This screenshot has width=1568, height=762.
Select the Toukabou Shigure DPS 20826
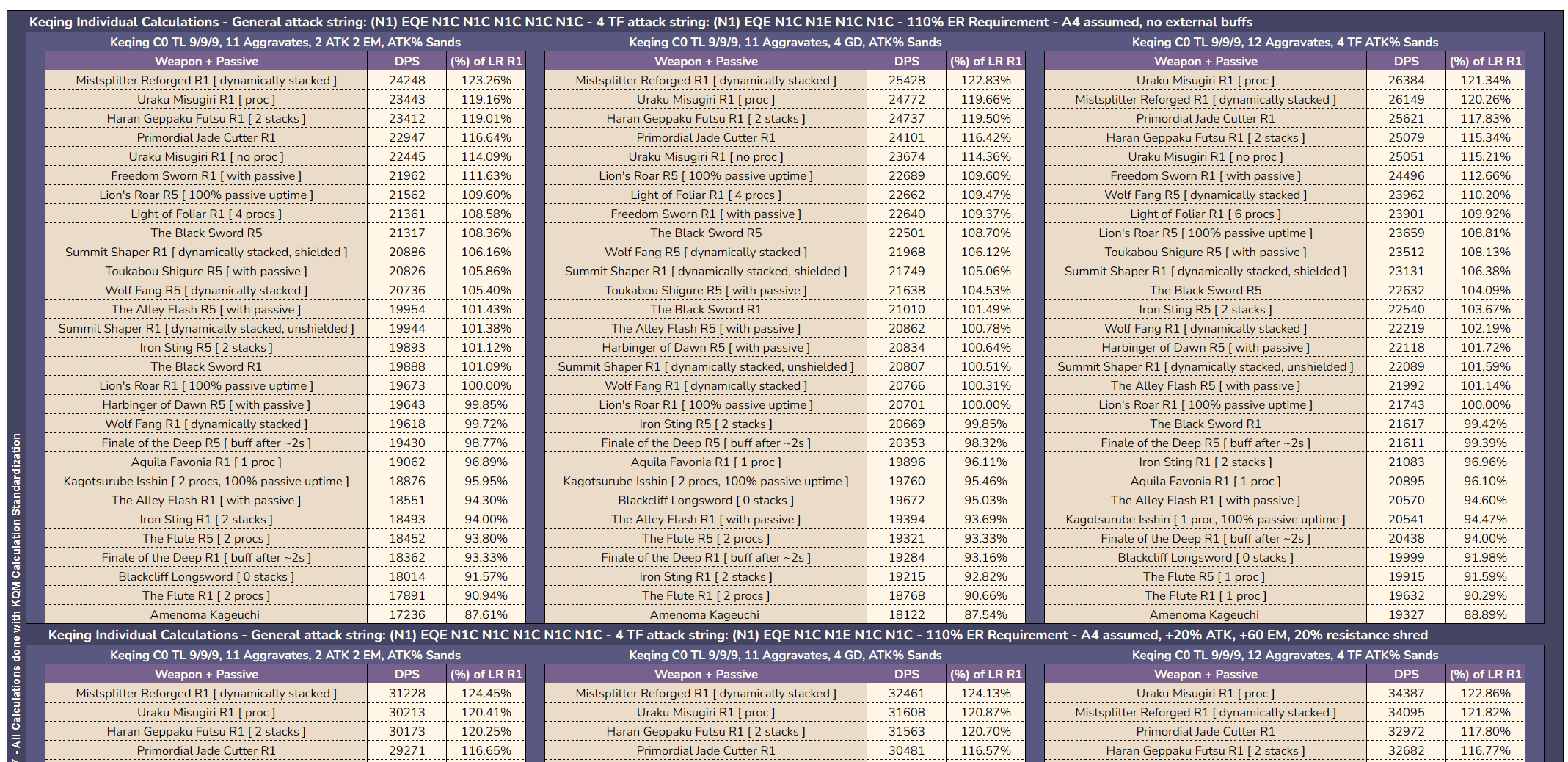click(406, 271)
